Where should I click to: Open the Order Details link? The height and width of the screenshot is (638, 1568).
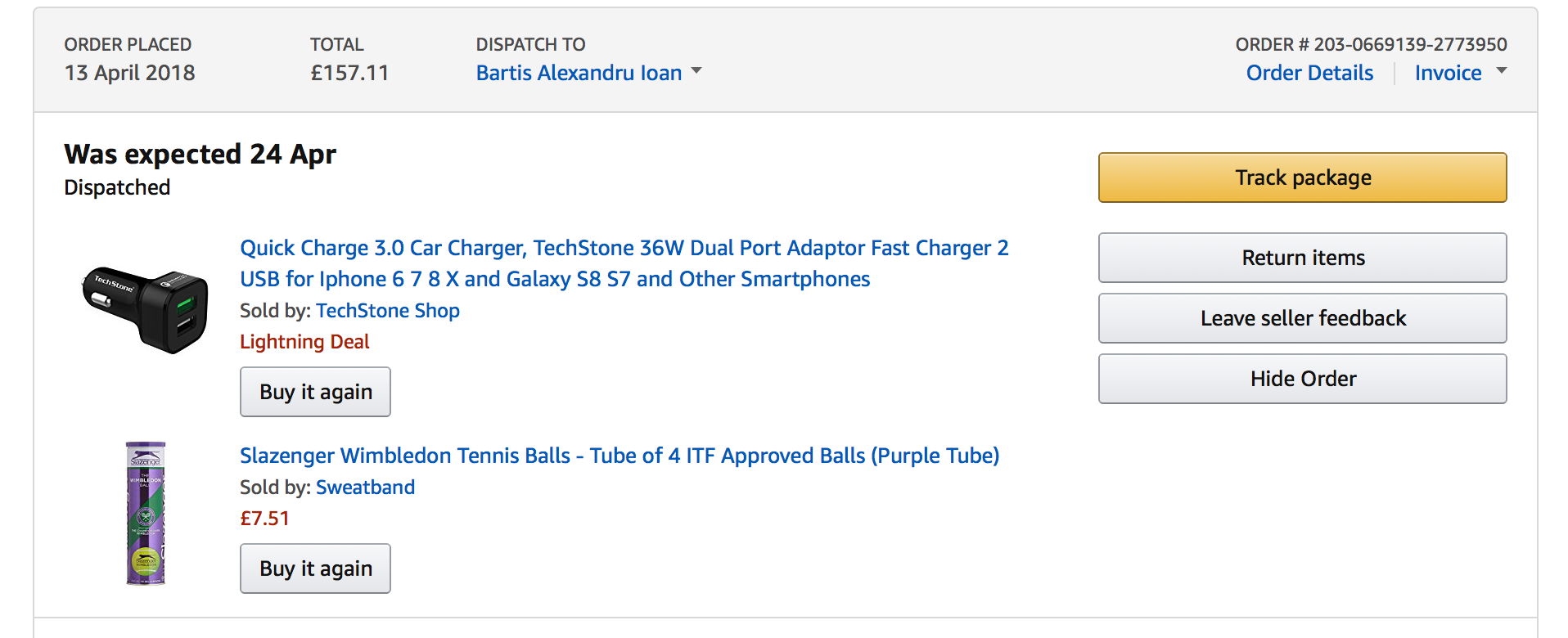[x=1309, y=73]
